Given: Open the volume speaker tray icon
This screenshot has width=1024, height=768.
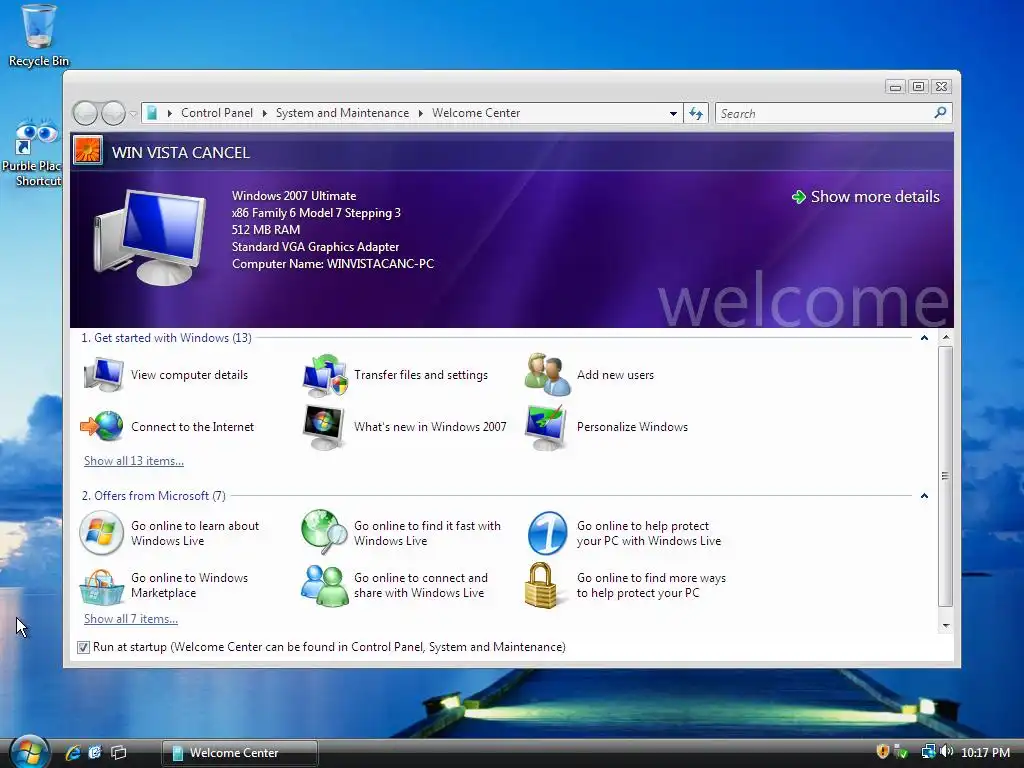Looking at the screenshot, I should click(x=946, y=752).
